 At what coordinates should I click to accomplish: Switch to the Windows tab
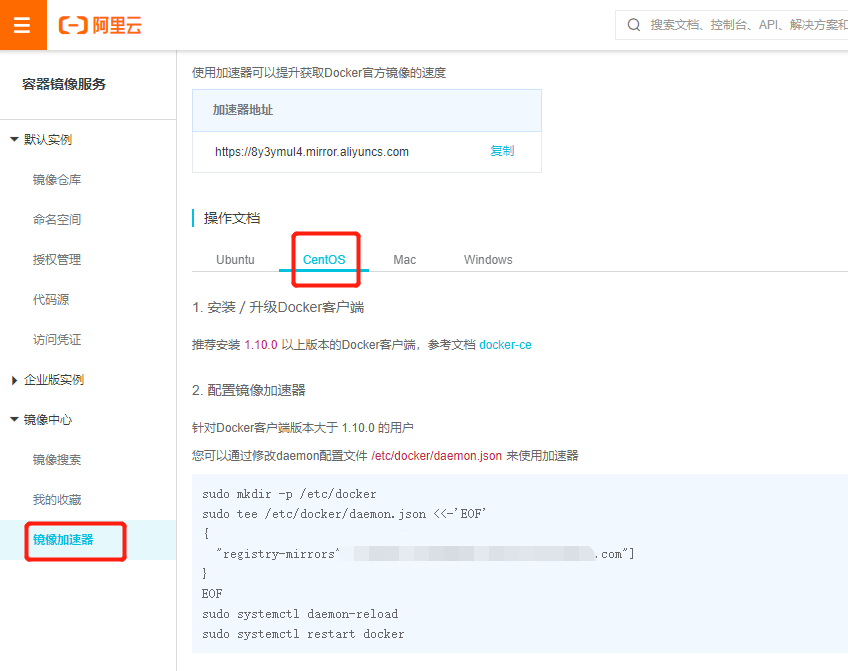[488, 260]
